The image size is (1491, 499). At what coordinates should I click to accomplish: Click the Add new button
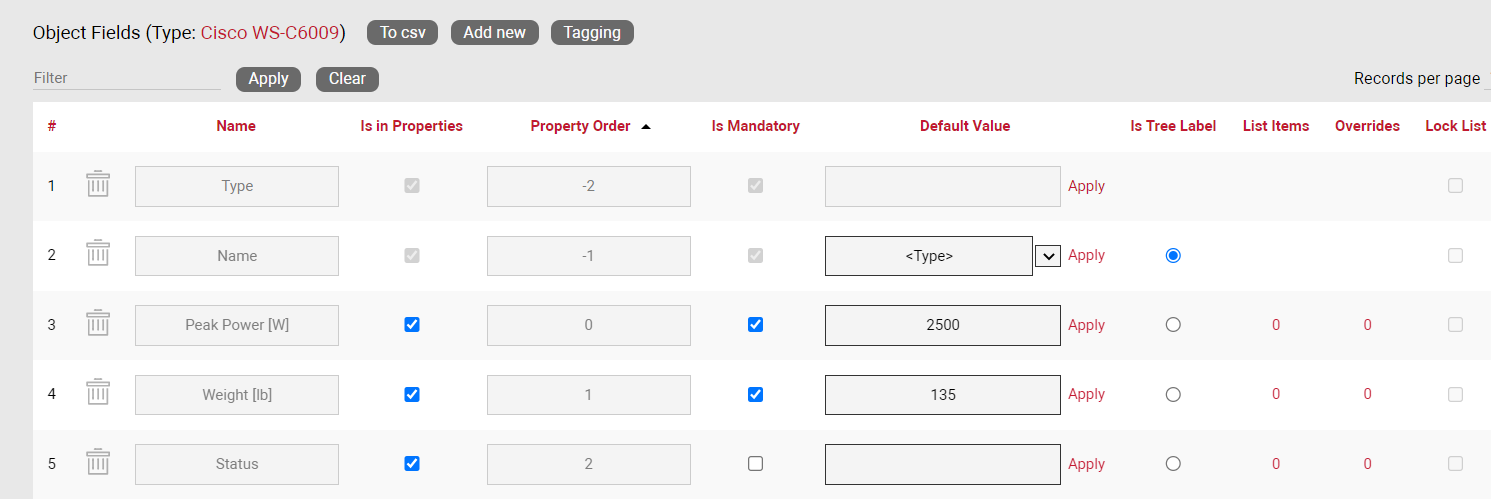[494, 33]
